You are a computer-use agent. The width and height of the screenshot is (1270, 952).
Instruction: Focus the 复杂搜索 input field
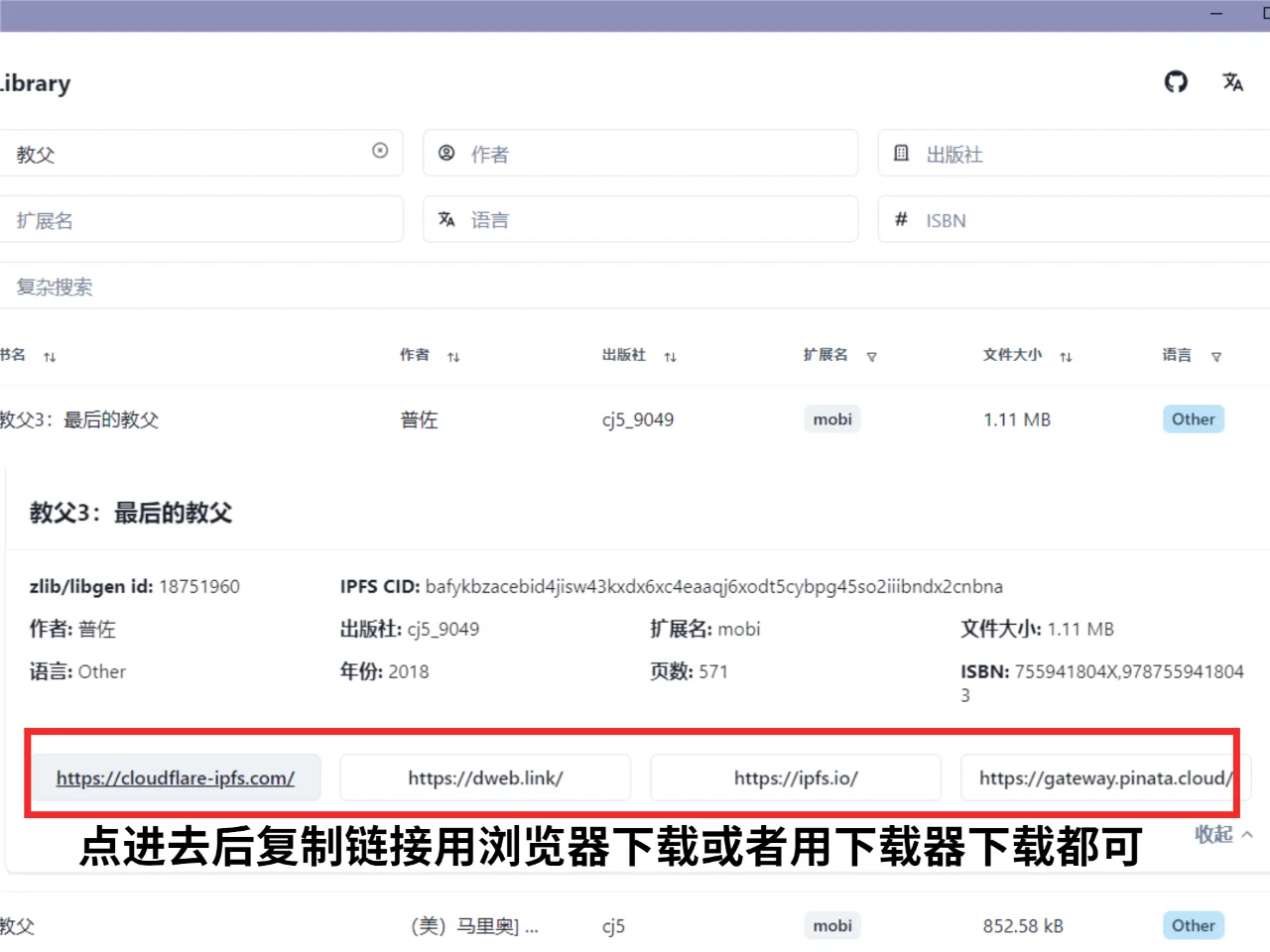pyautogui.click(x=635, y=287)
